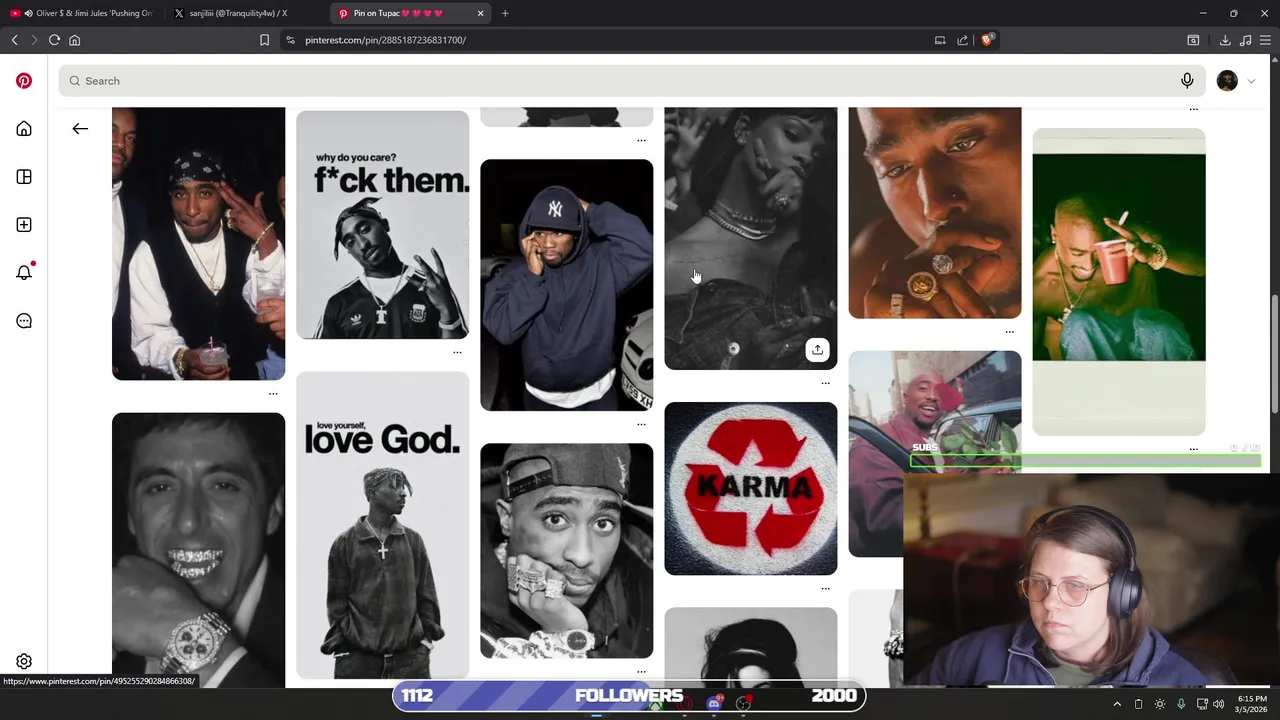This screenshot has width=1280, height=720.
Task: Open the NY cap navy hoodie pin
Action: (566, 285)
